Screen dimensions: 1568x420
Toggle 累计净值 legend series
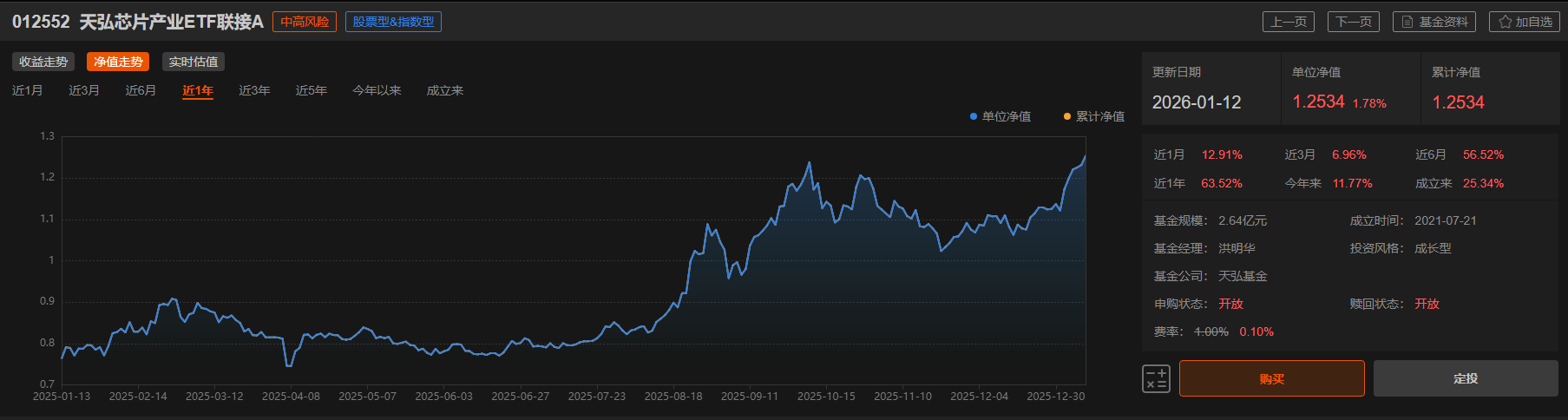tap(1093, 116)
